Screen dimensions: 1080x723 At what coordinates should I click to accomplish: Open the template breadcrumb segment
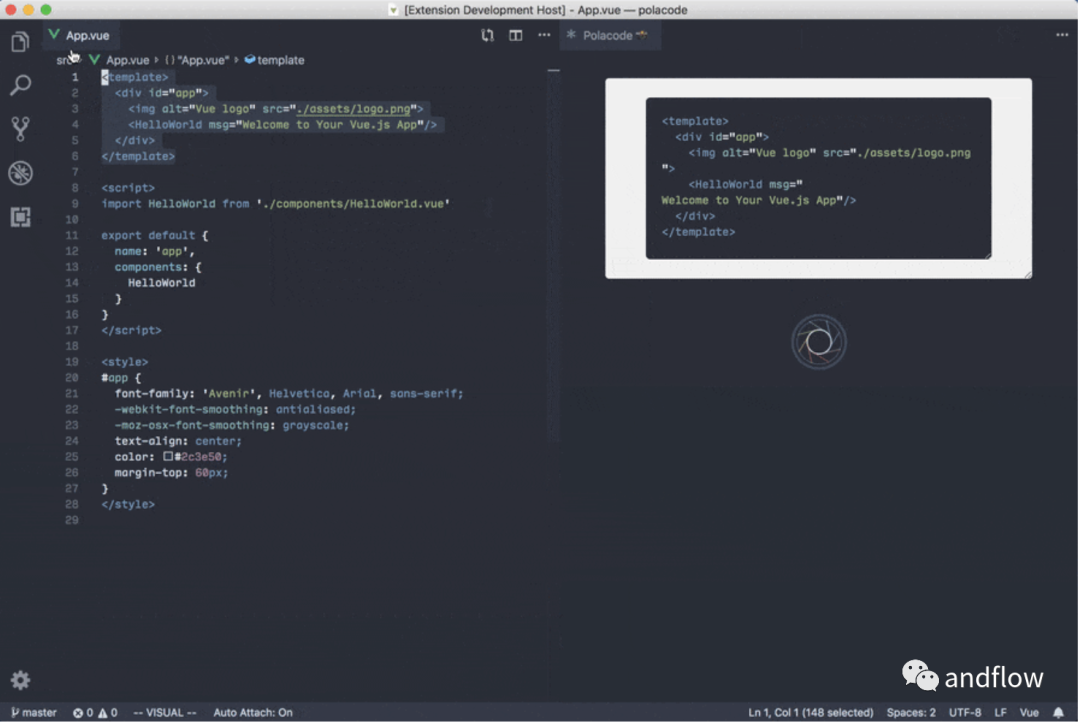pos(281,60)
